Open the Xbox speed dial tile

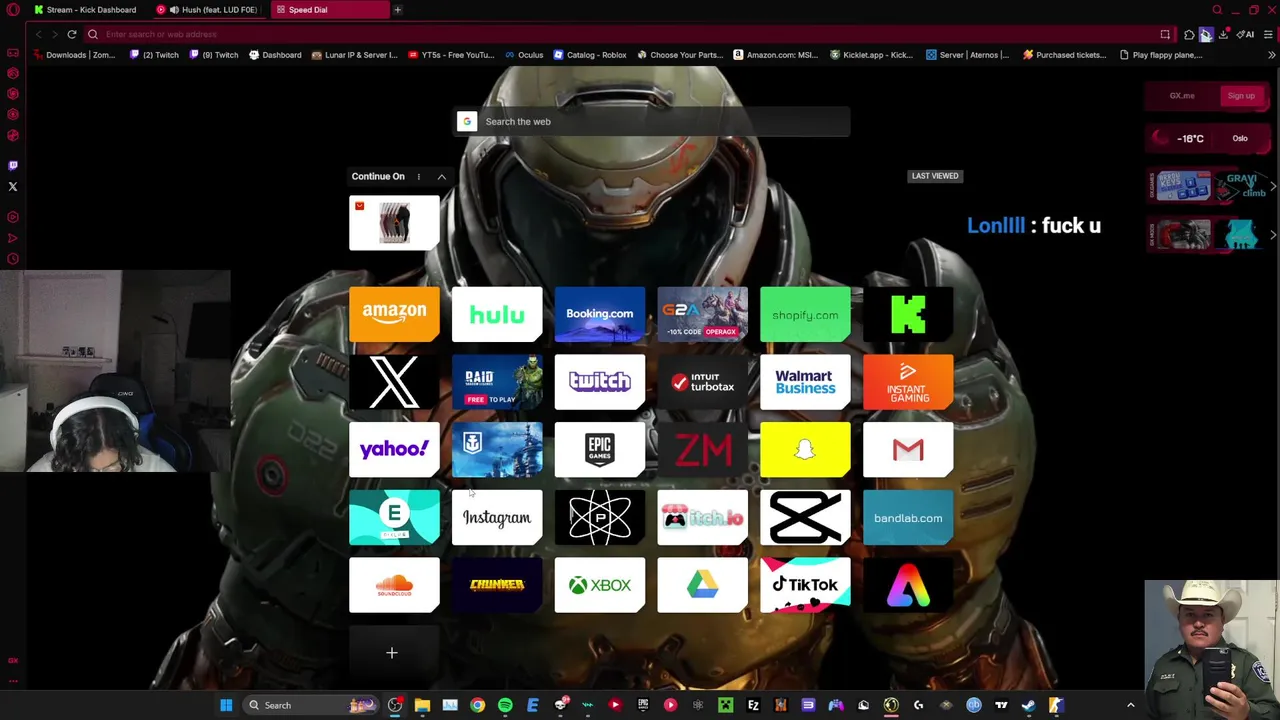click(x=600, y=585)
